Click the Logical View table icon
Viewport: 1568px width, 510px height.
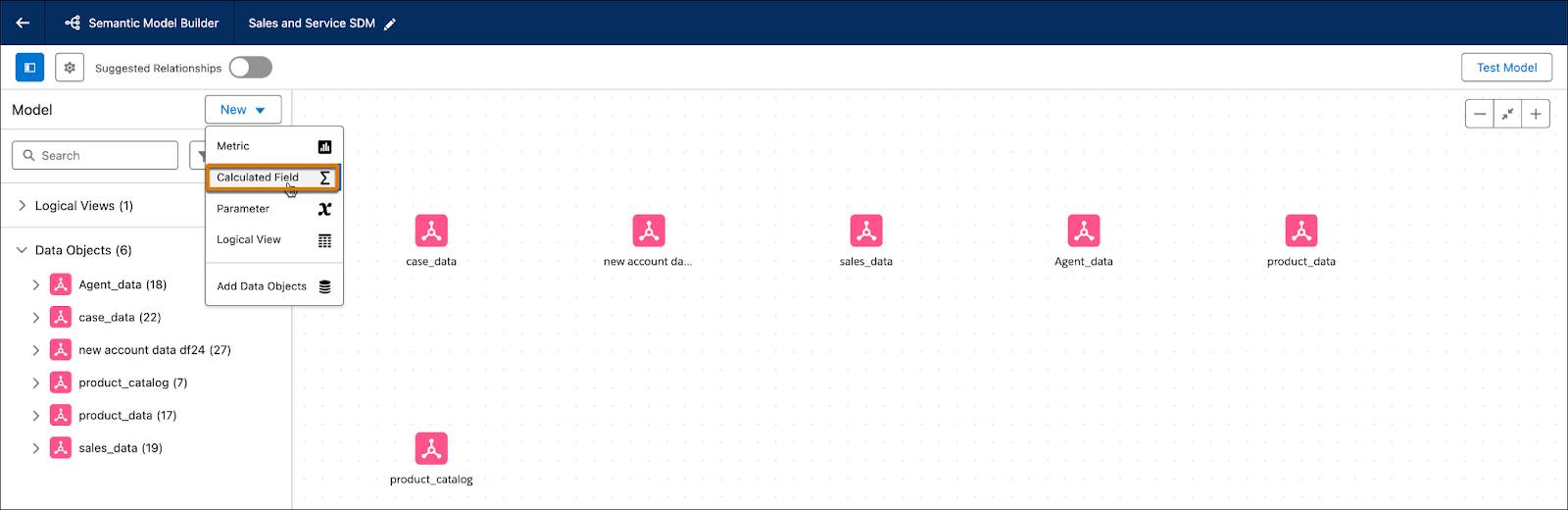click(324, 240)
